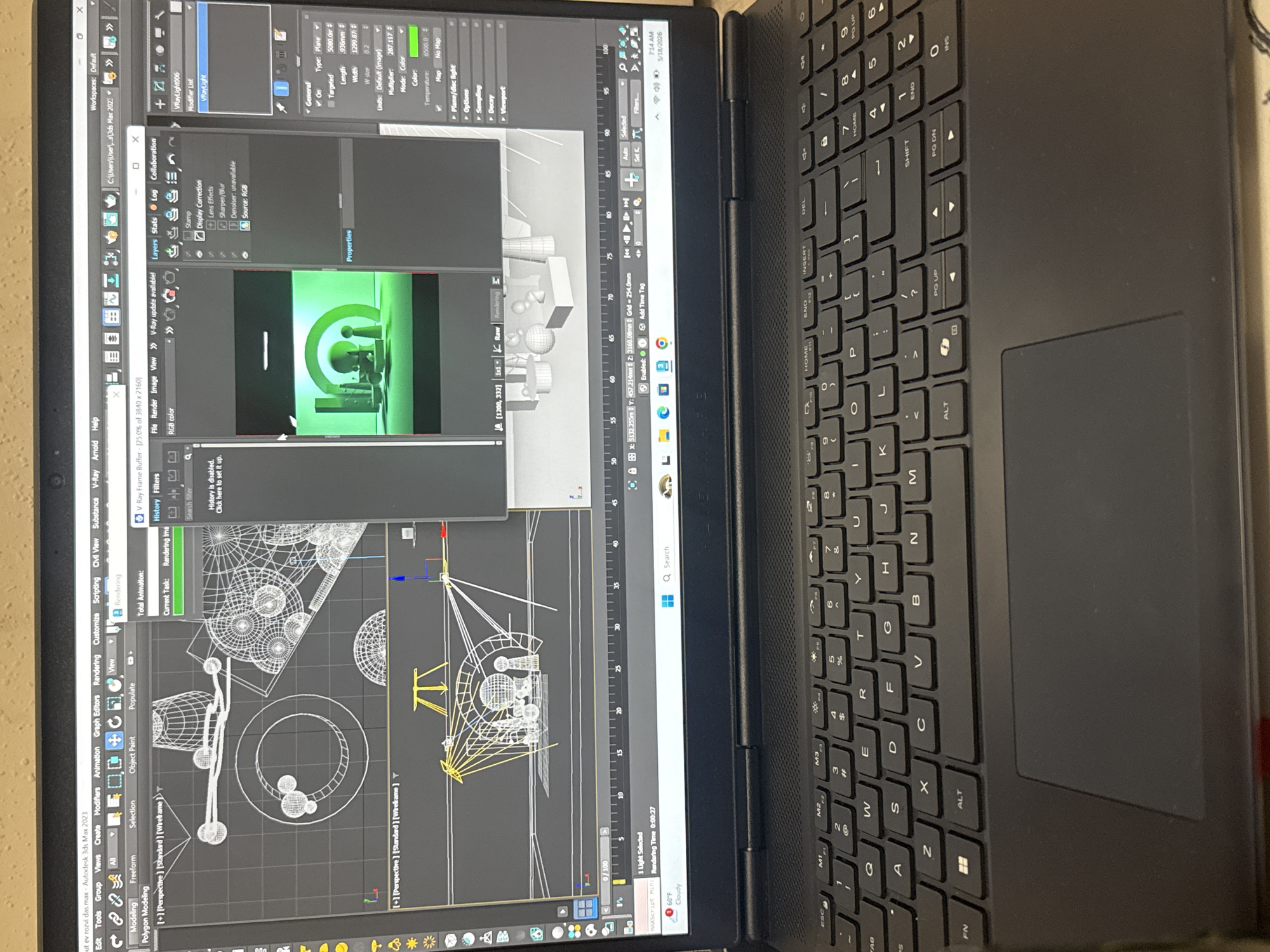
Task: Expand the Sampling rollout
Action: pos(479,71)
